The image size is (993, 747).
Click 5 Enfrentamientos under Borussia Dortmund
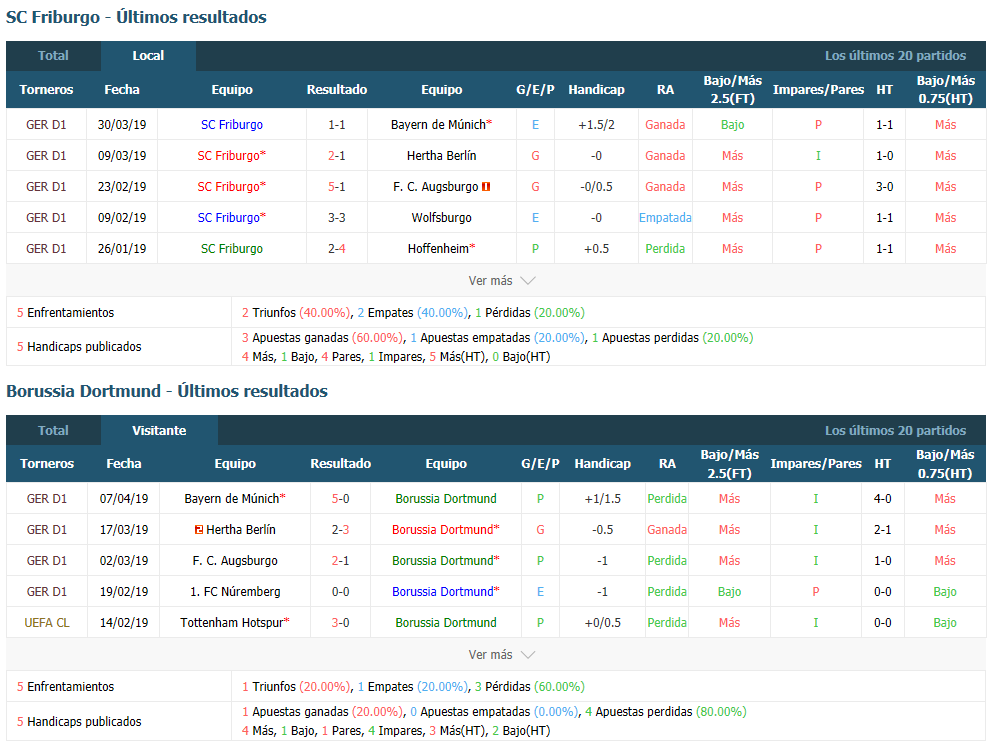65,687
